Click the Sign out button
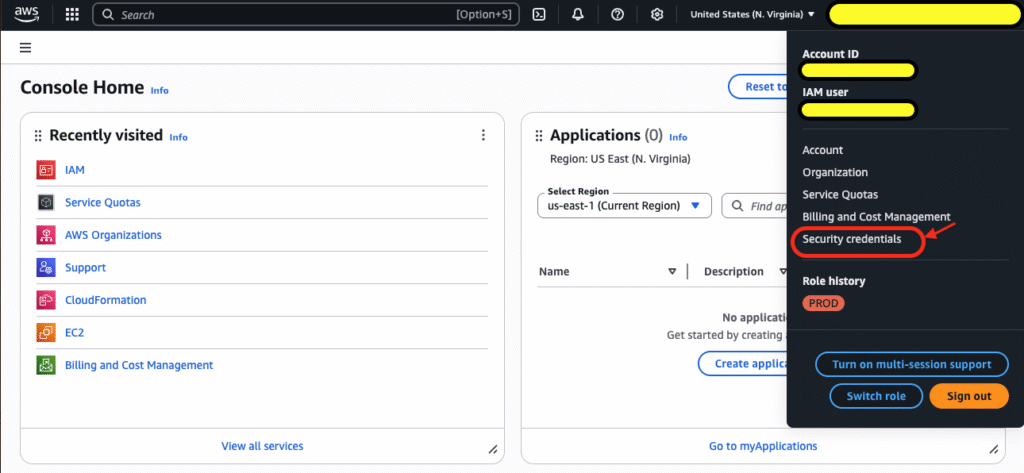Screen dimensions: 1024x473 click(x=968, y=396)
